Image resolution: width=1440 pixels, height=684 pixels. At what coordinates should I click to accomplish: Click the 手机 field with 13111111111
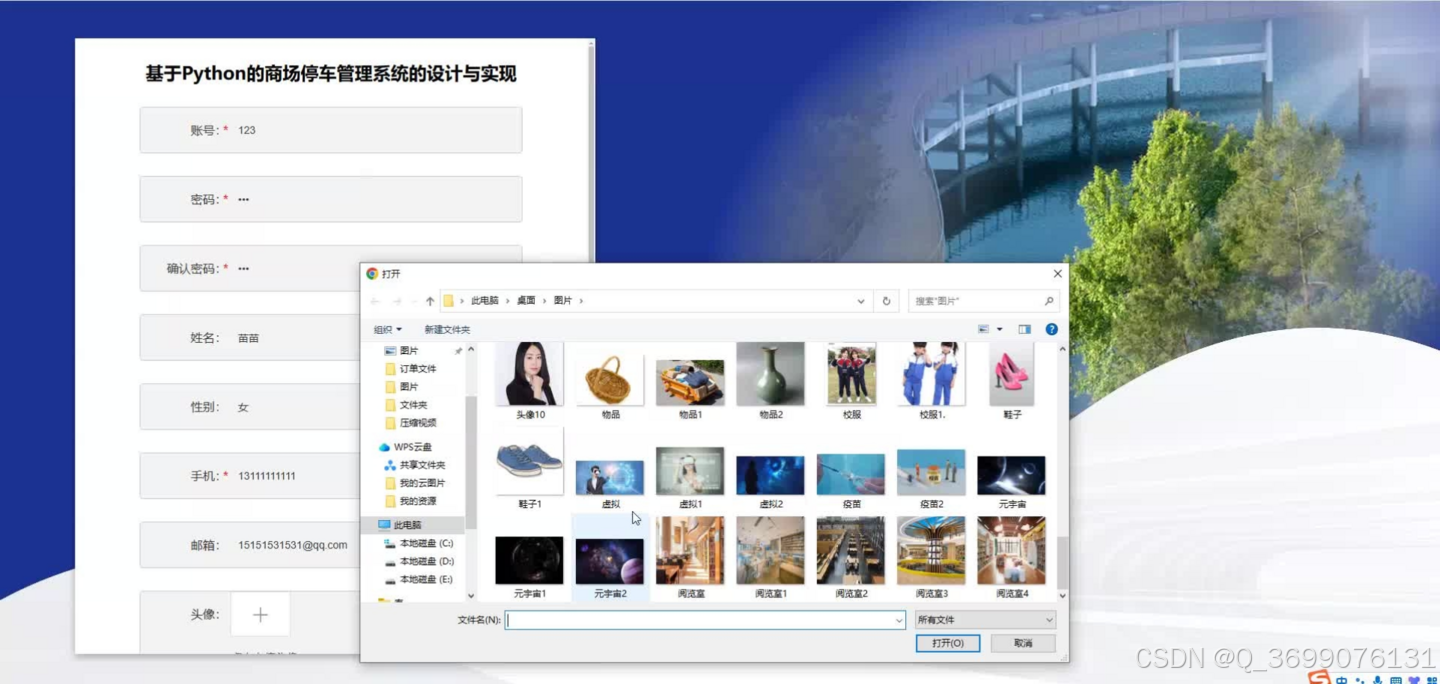pyautogui.click(x=250, y=476)
